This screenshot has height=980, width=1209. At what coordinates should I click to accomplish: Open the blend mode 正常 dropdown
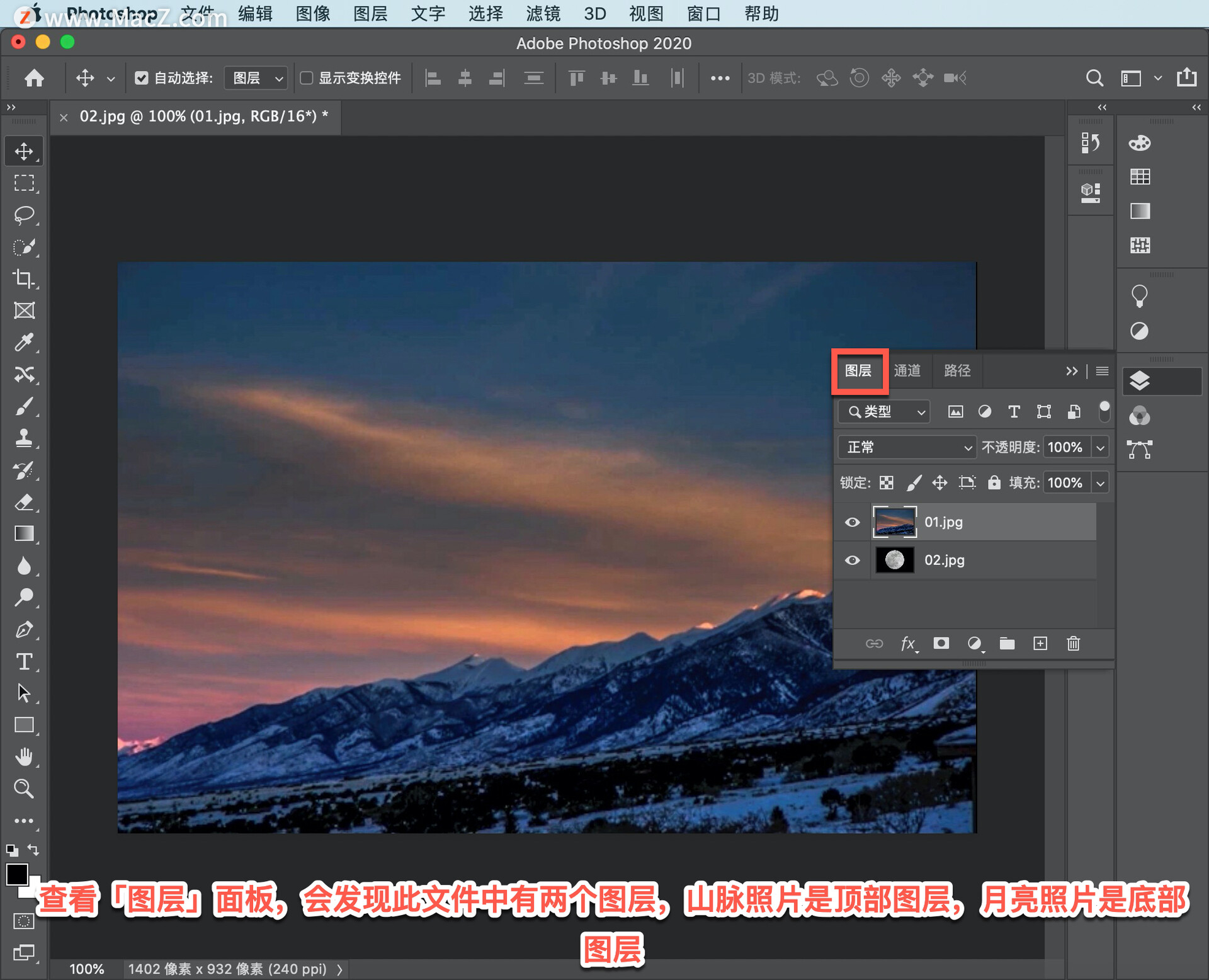pos(907,447)
